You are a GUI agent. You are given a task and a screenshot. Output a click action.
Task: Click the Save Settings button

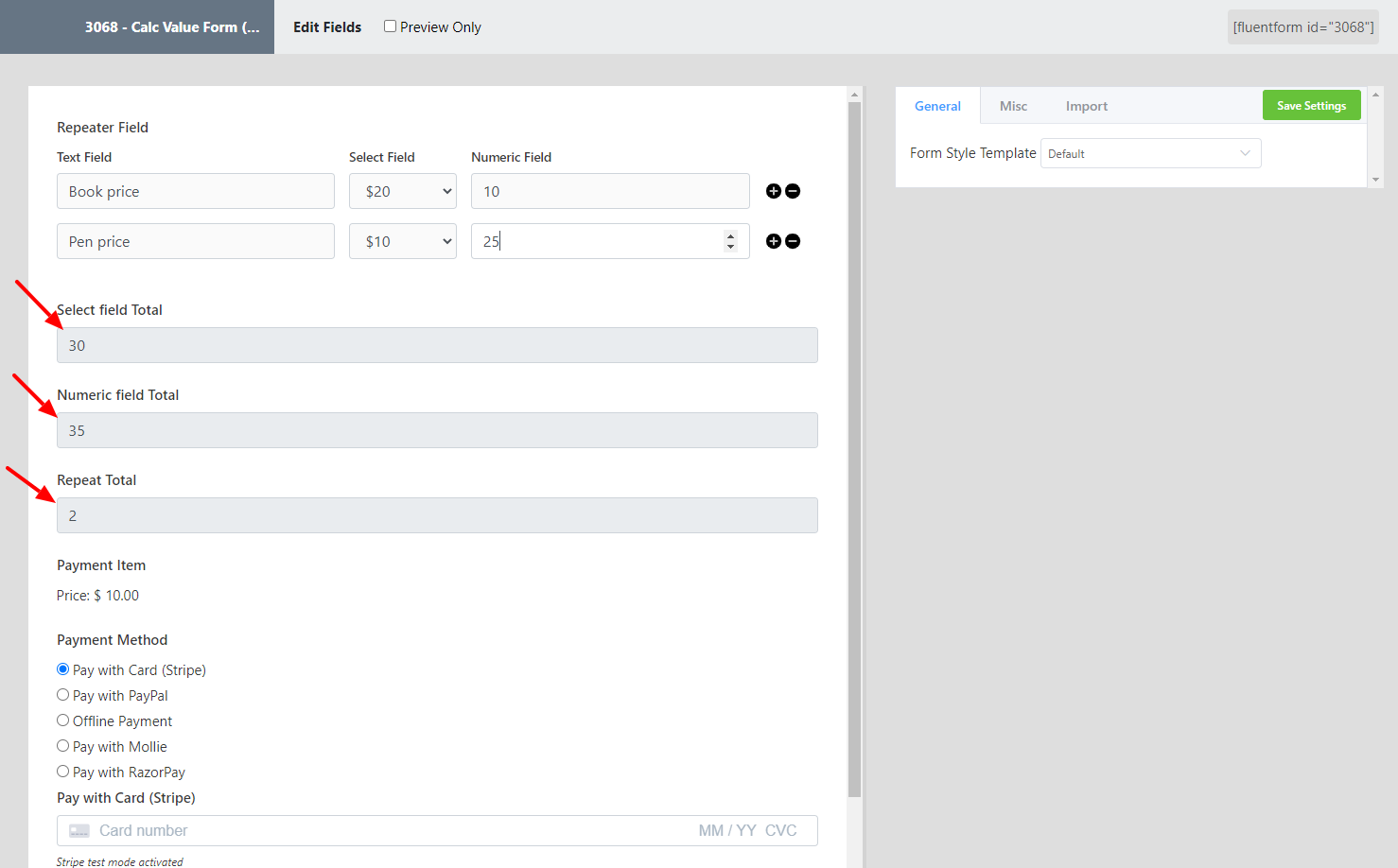pyautogui.click(x=1311, y=105)
